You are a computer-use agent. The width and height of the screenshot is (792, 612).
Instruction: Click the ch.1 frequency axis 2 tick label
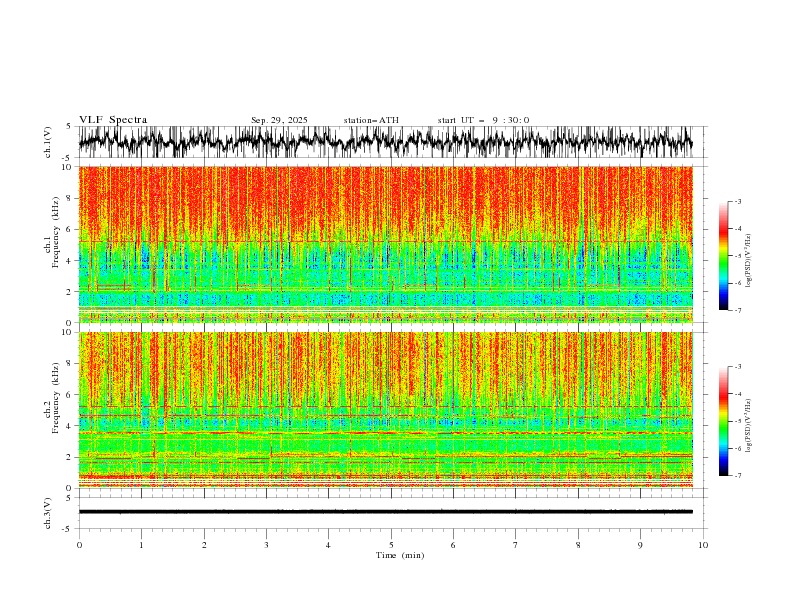point(70,291)
